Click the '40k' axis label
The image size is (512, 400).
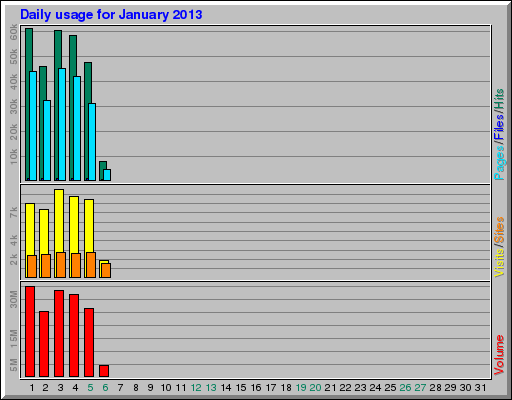pyautogui.click(x=13, y=82)
